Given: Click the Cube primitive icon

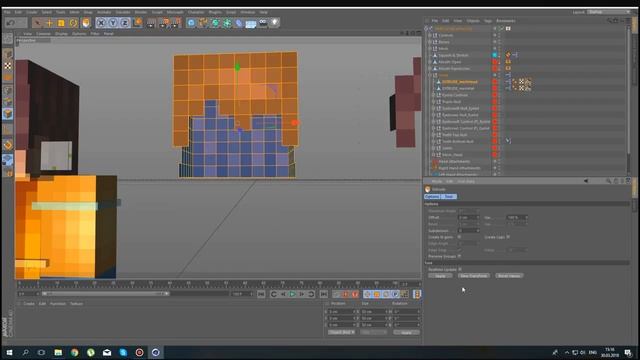Looking at the screenshot, I should click(x=191, y=23).
